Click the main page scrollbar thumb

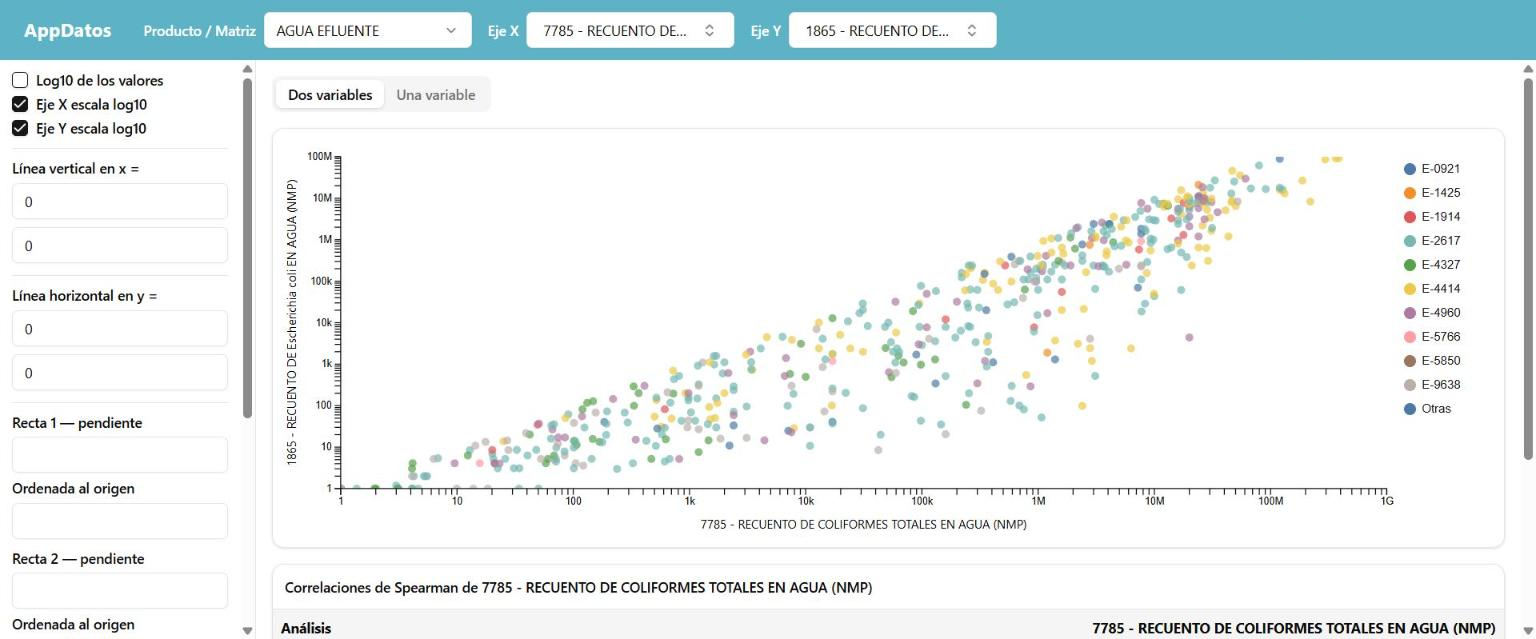pos(1527,269)
